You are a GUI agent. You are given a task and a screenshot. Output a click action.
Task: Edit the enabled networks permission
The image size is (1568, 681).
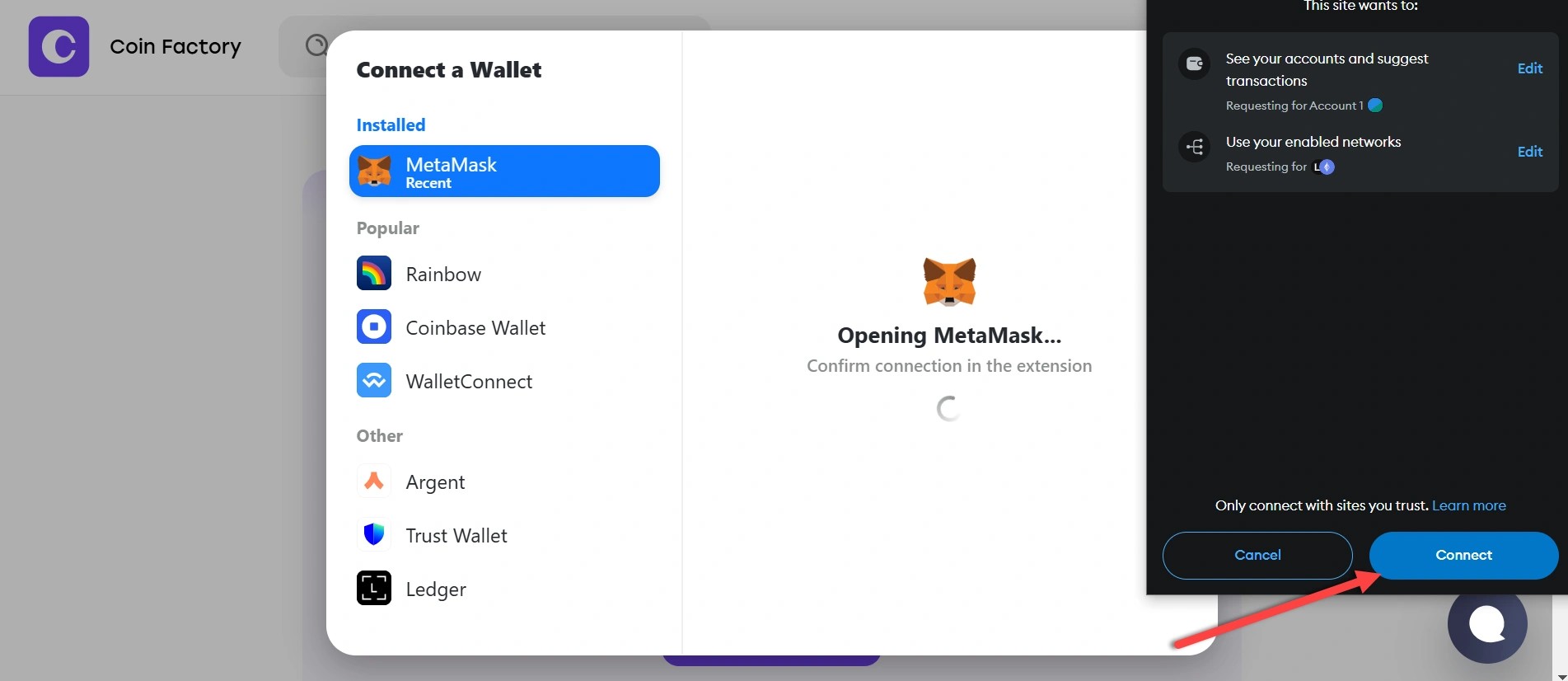click(x=1530, y=152)
